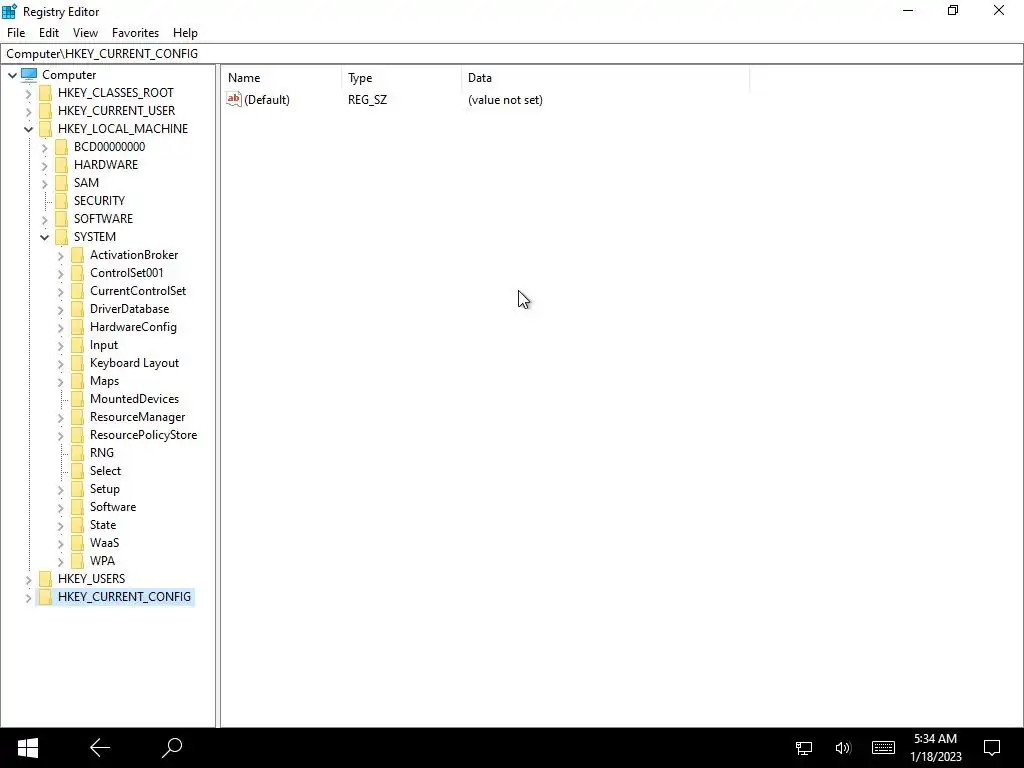The width and height of the screenshot is (1024, 768).
Task: Collapse the SYSTEM key arrow
Action: (x=44, y=237)
